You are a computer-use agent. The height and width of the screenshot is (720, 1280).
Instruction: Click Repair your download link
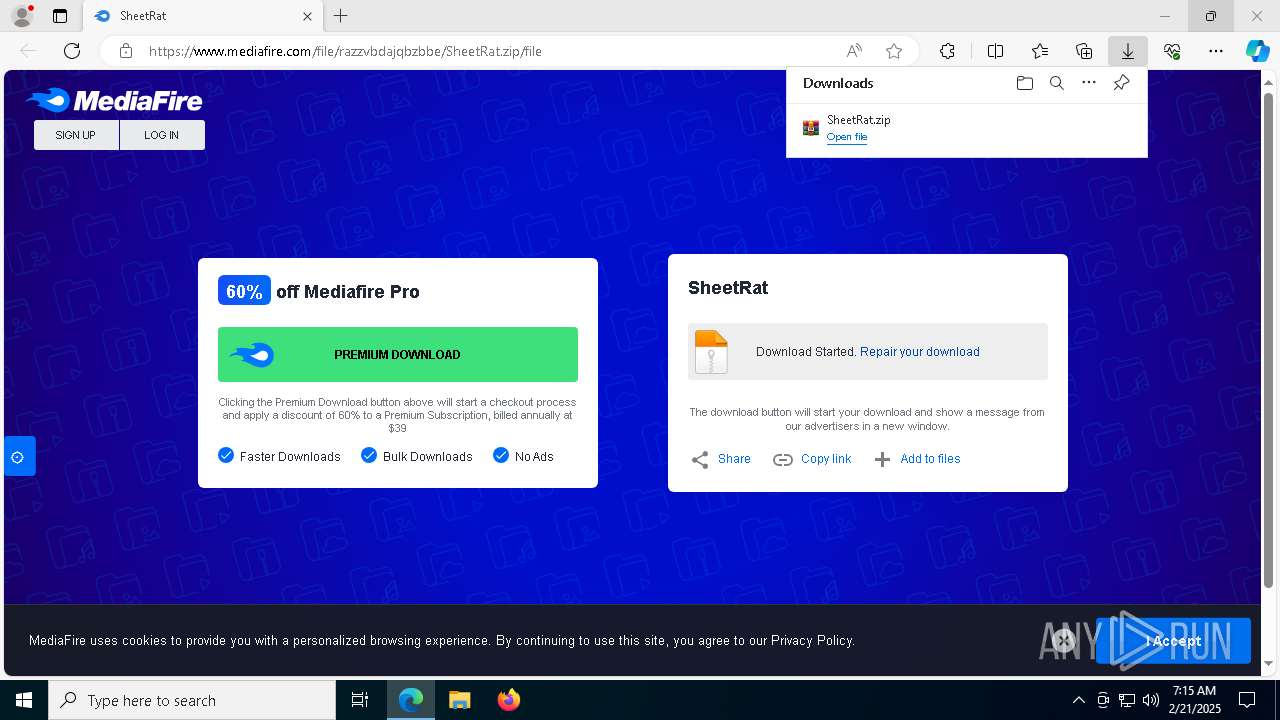tap(920, 352)
